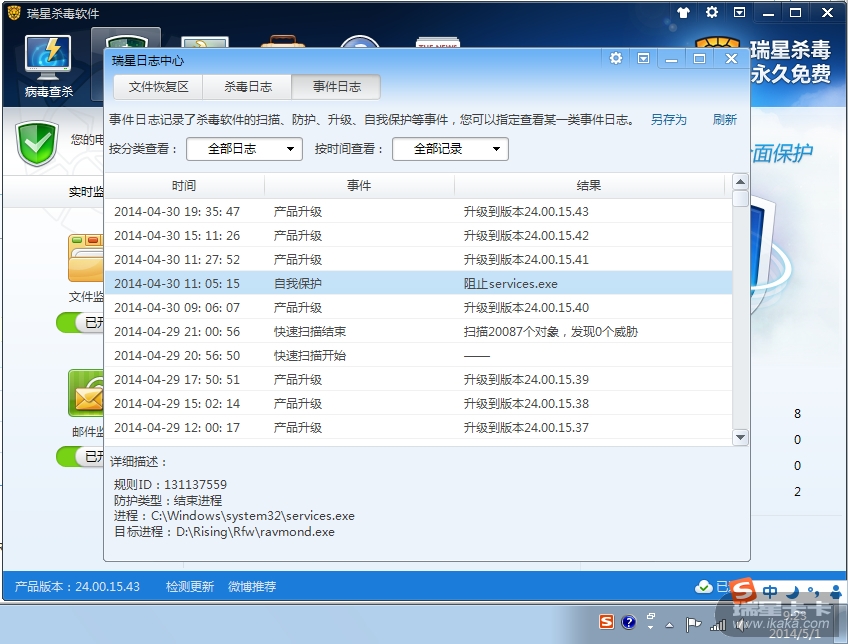Click Sogou input icon in system tray
This screenshot has height=644, width=848.
[606, 623]
